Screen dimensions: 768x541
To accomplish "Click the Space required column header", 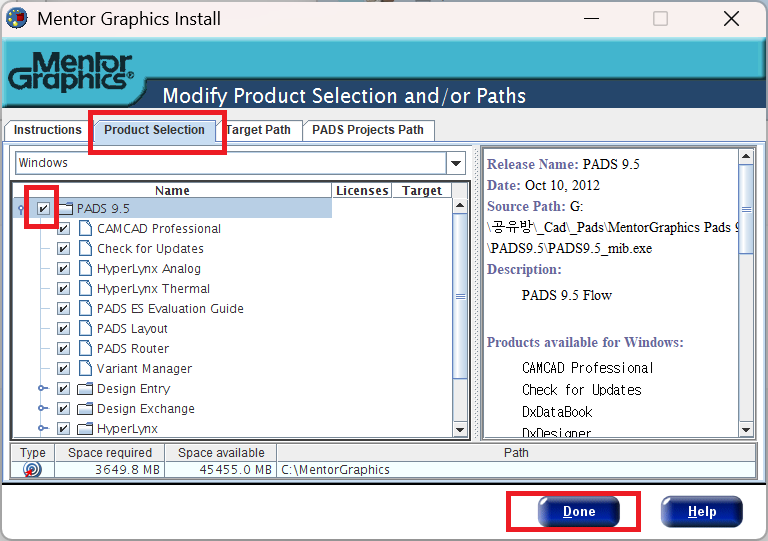I will pyautogui.click(x=110, y=452).
